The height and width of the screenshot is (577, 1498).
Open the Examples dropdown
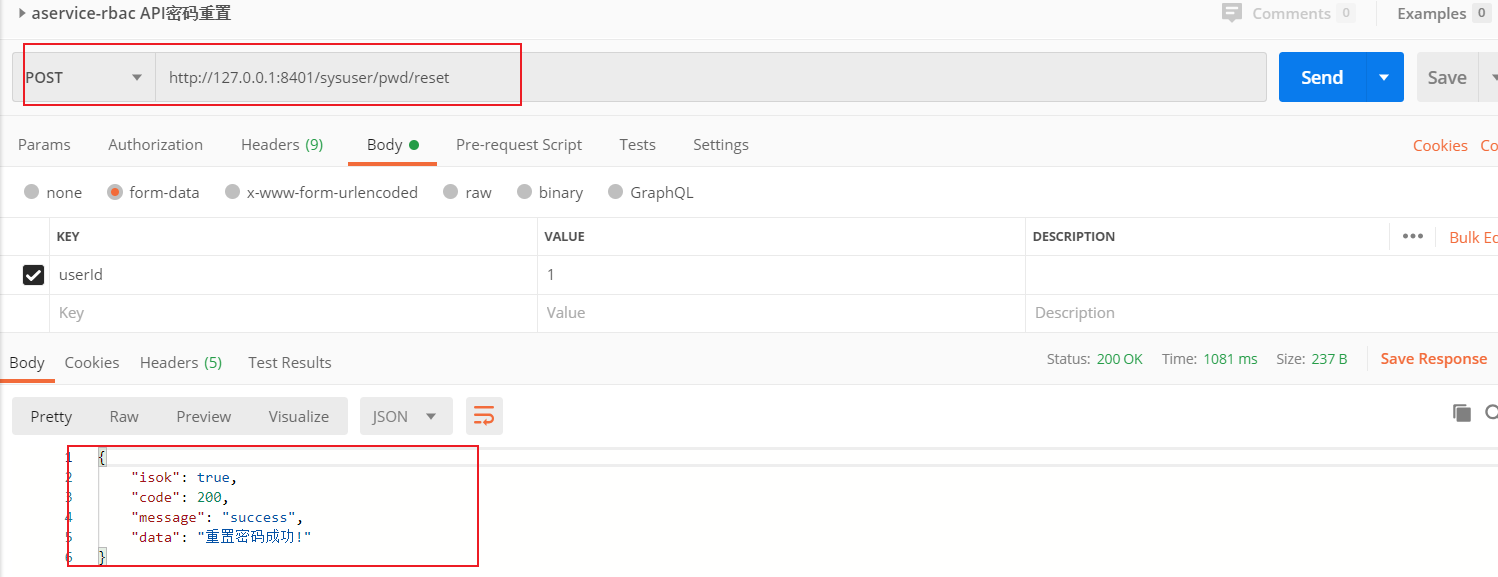pyautogui.click(x=1444, y=13)
